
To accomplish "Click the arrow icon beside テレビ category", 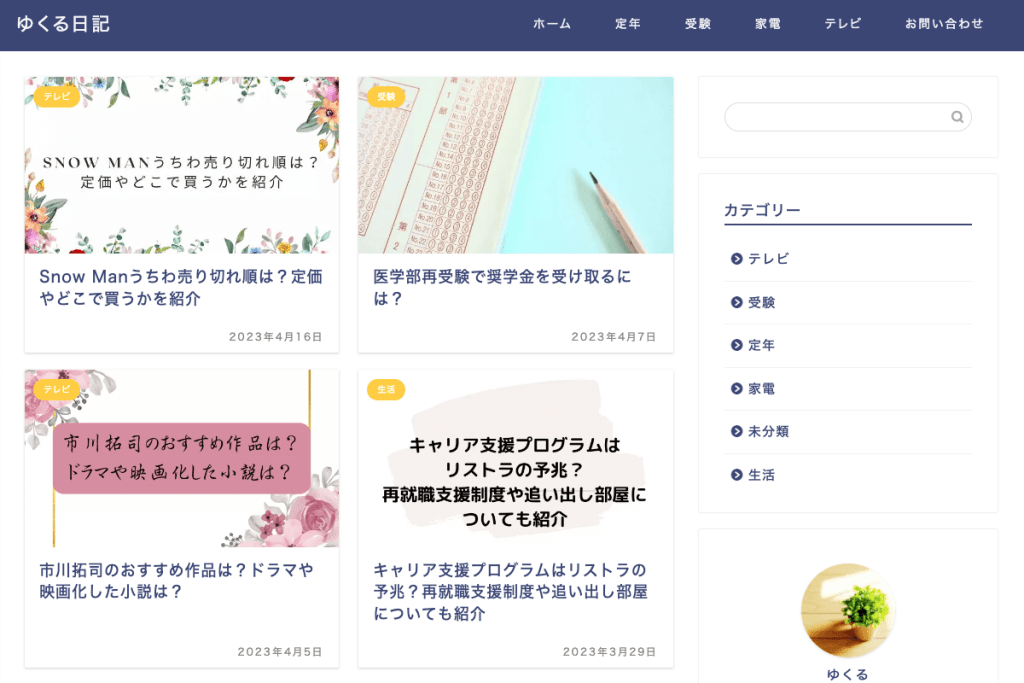I will 737,259.
